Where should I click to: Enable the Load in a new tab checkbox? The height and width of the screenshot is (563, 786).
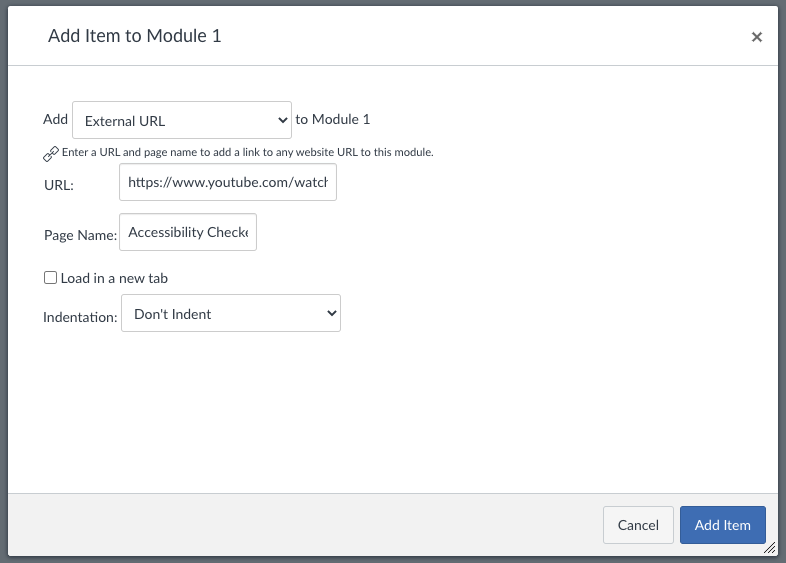50,278
